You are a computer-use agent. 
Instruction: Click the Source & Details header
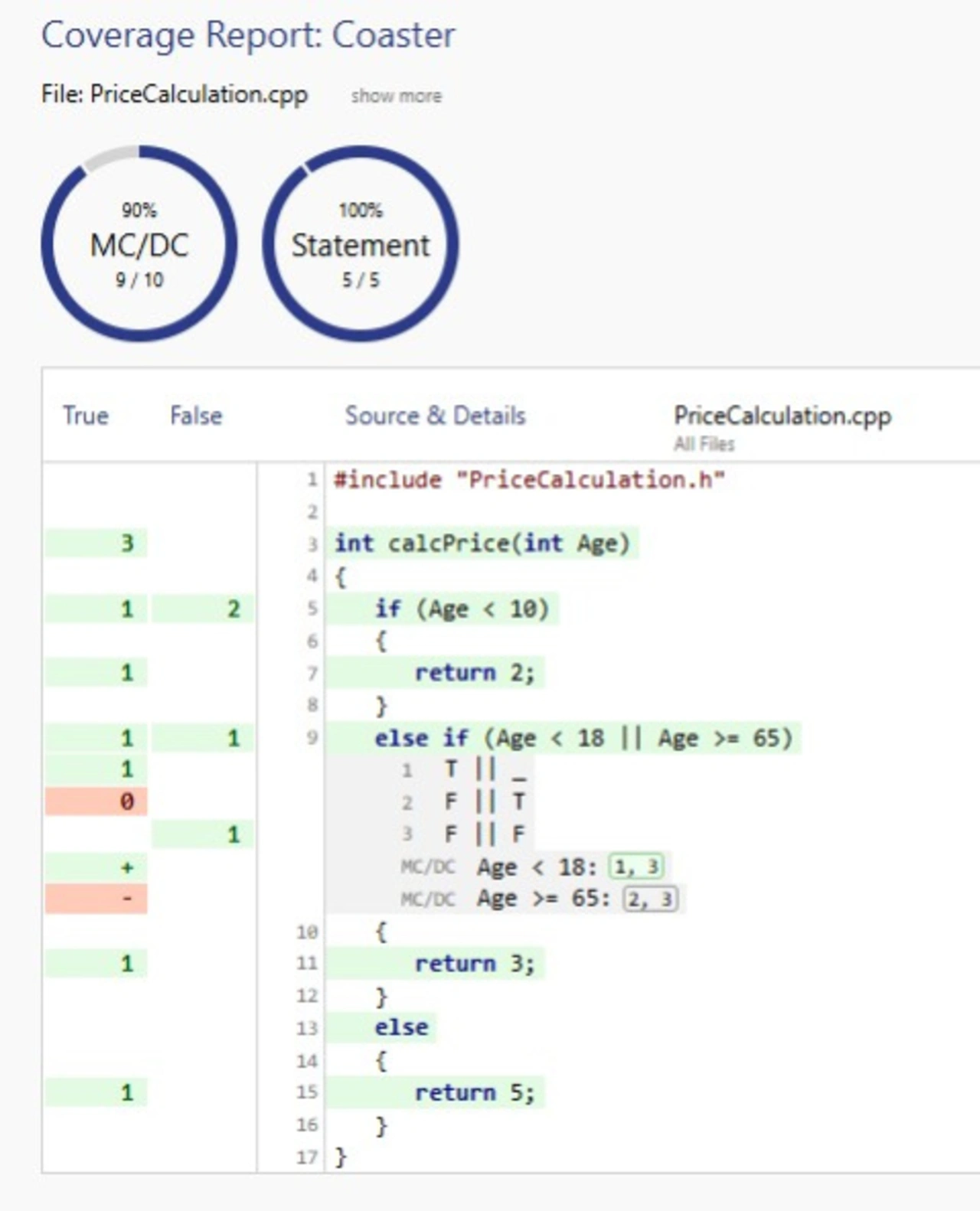[435, 416]
